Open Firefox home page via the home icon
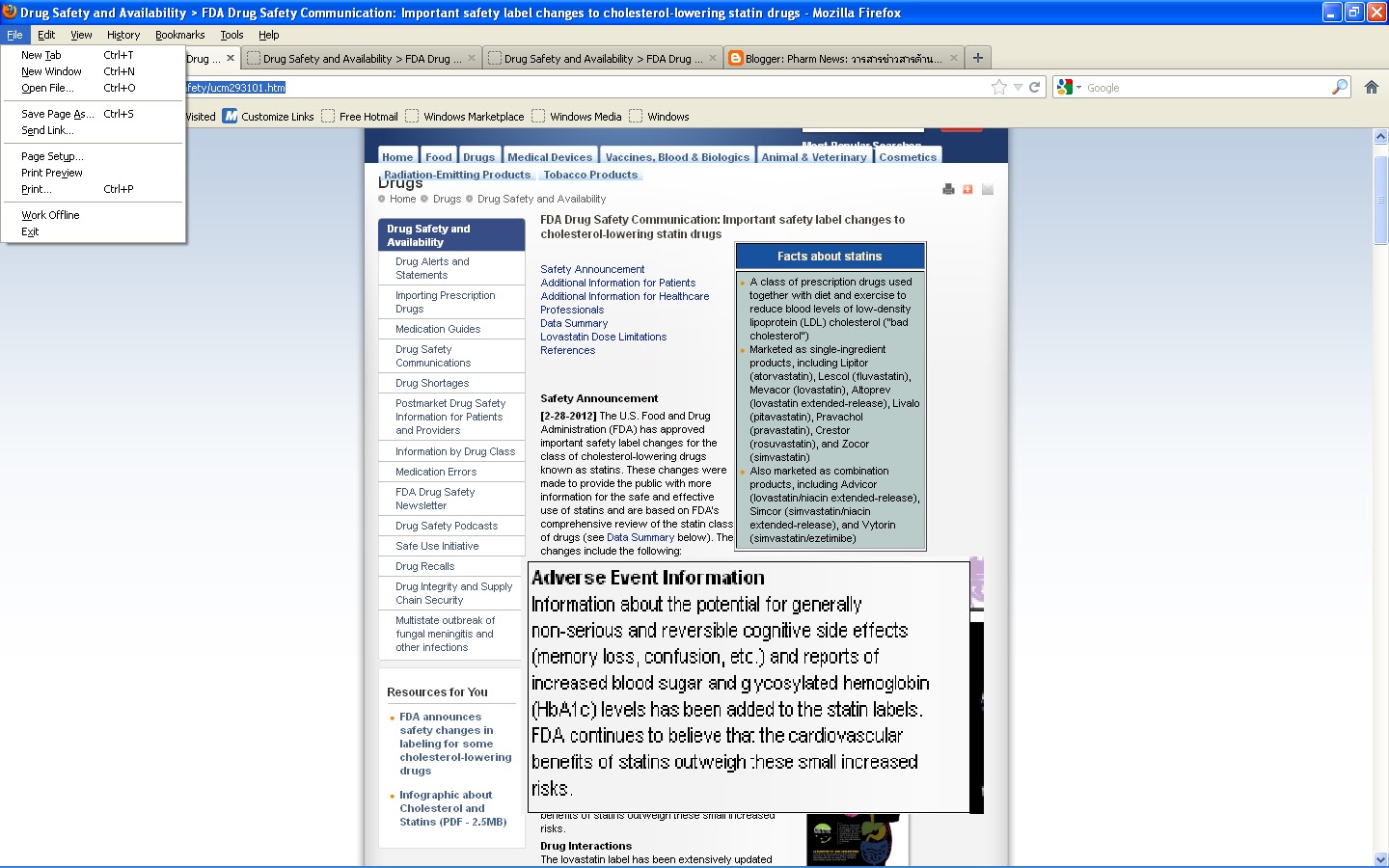 click(x=1372, y=86)
